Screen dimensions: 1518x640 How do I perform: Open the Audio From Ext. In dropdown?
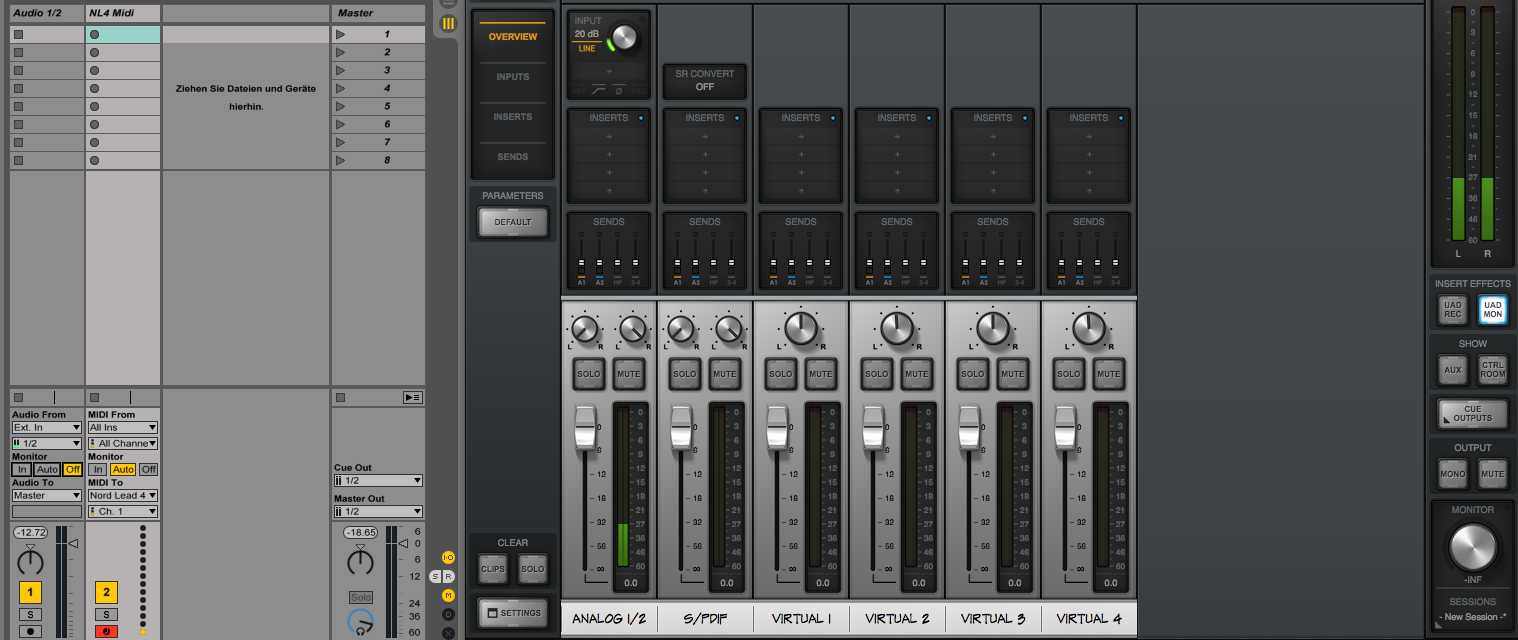coord(46,427)
